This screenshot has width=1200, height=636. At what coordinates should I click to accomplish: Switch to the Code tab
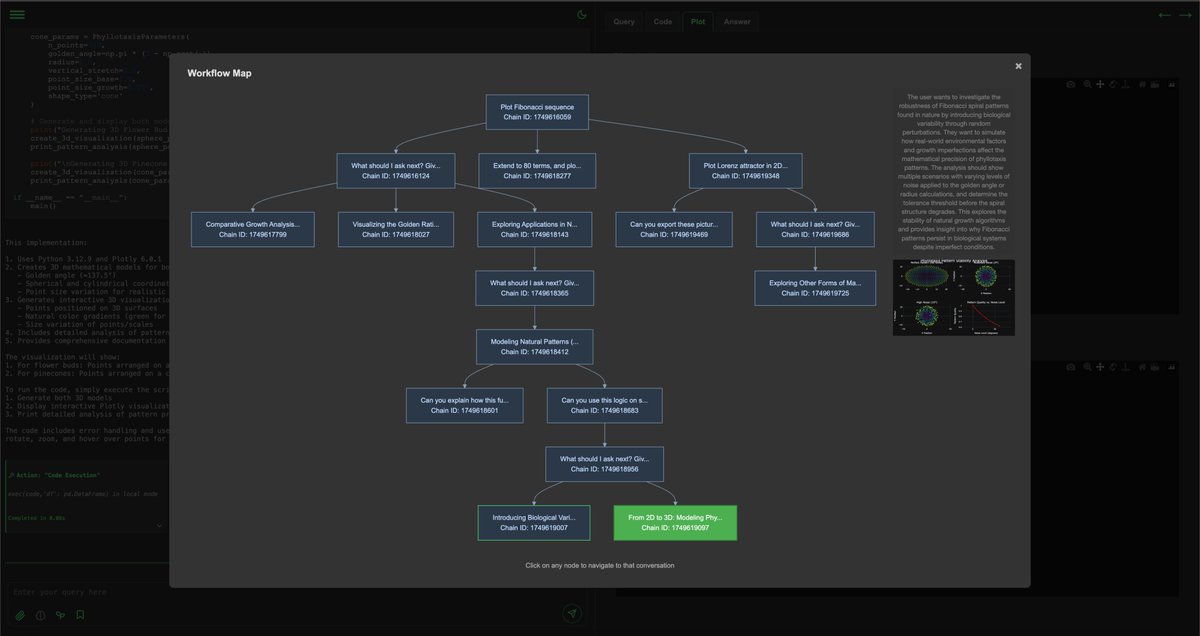663,21
